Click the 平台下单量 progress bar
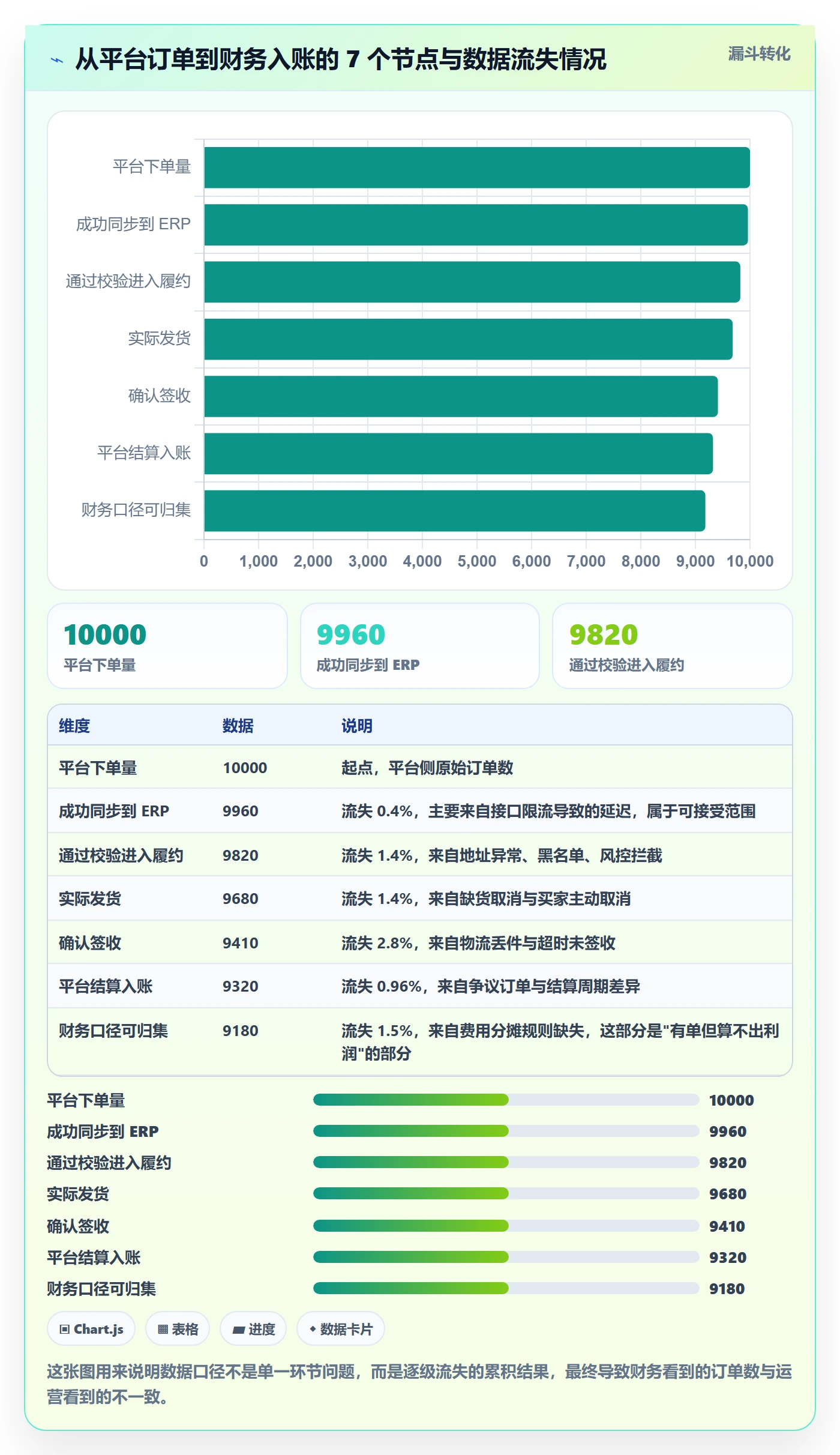 tap(506, 1100)
